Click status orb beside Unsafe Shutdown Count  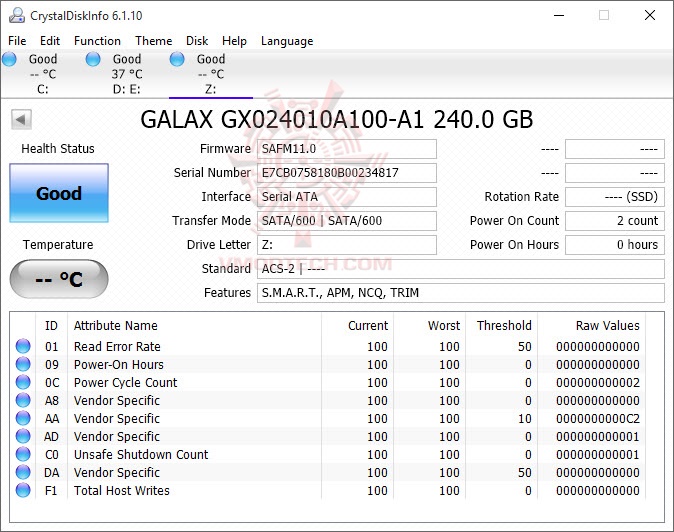(x=23, y=454)
